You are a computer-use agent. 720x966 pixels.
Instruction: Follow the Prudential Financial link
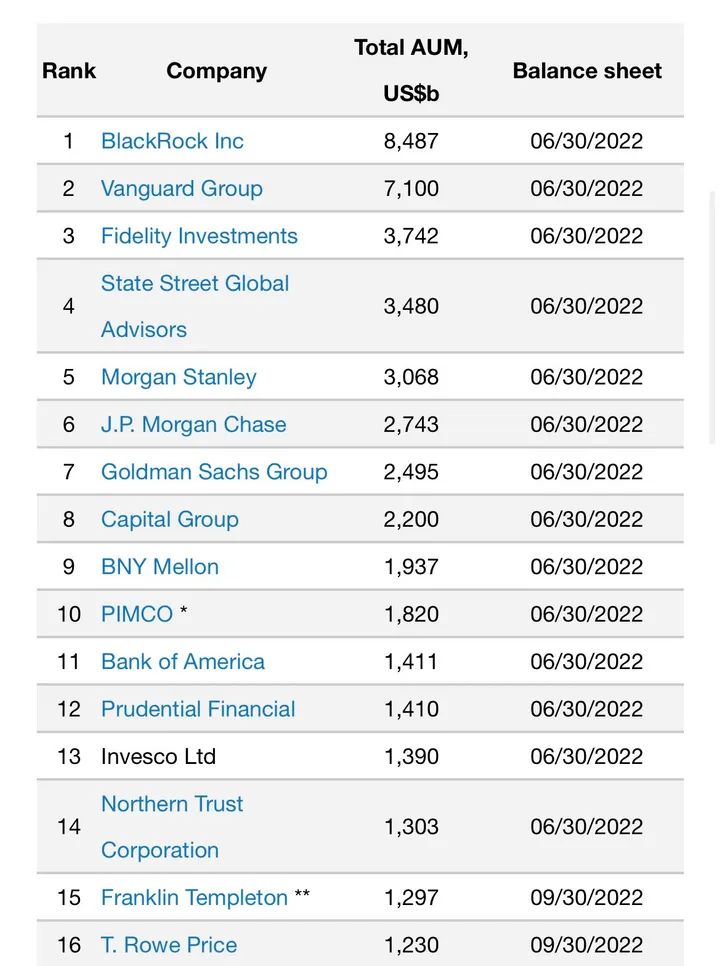click(198, 710)
